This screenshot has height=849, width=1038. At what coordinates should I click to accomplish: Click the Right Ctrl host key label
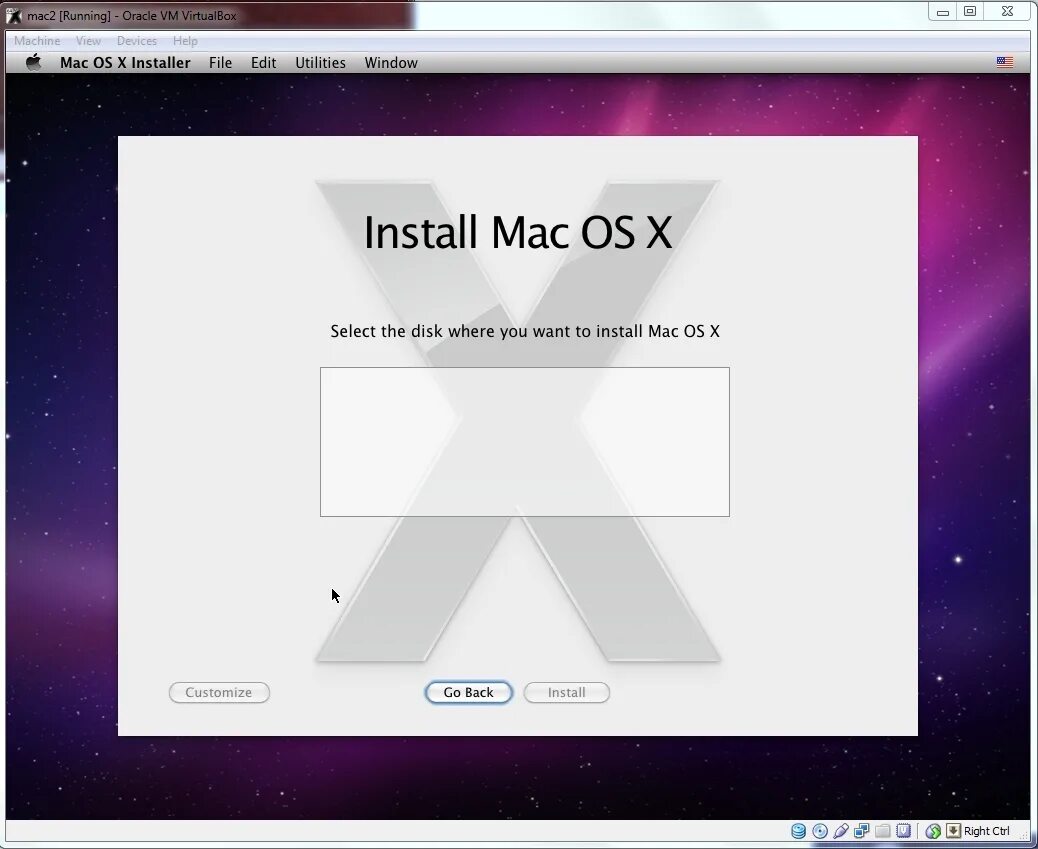point(986,831)
